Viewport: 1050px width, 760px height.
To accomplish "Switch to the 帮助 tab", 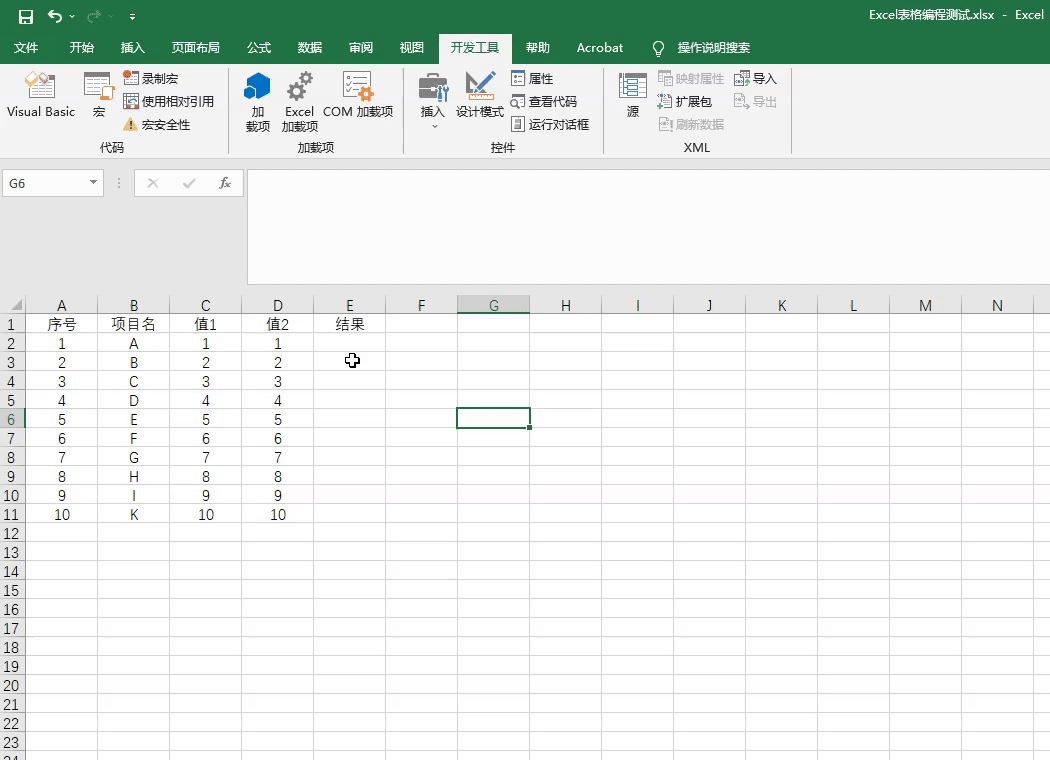I will [537, 48].
